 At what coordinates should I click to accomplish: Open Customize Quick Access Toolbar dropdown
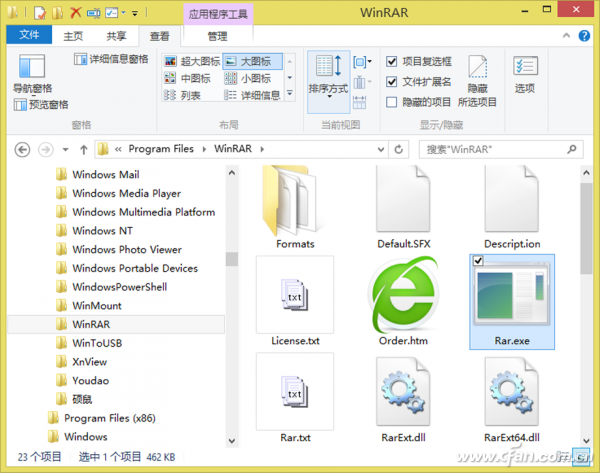(135, 13)
